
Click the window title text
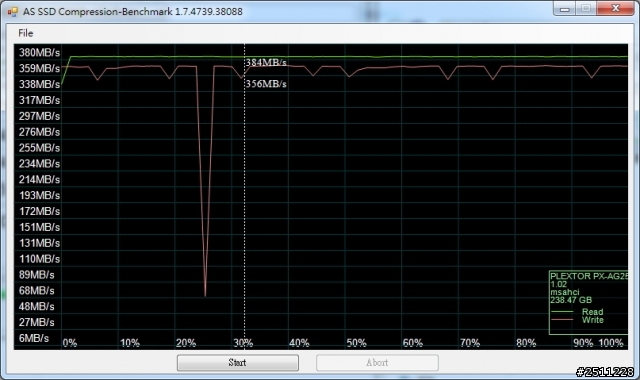click(x=133, y=11)
